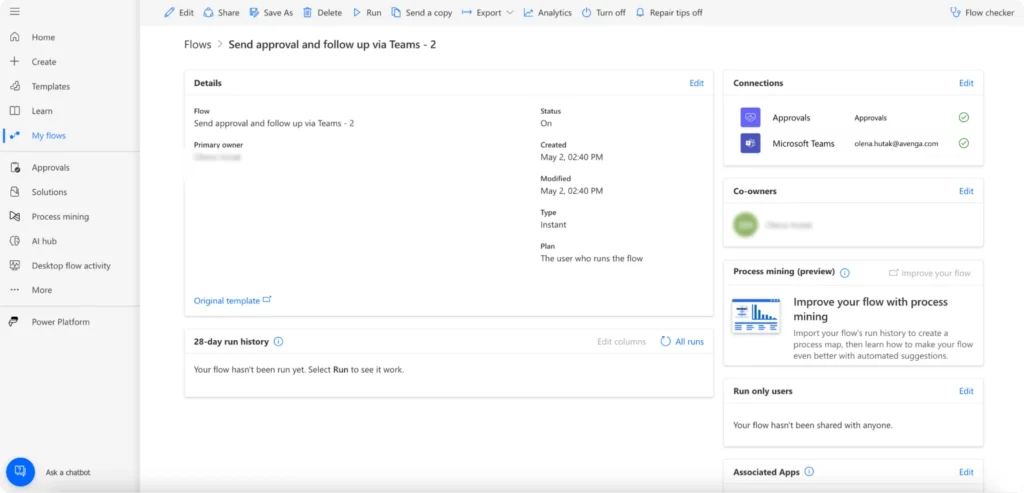Image resolution: width=1024 pixels, height=493 pixels.
Task: Refresh run history with All runs
Action: pyautogui.click(x=682, y=342)
